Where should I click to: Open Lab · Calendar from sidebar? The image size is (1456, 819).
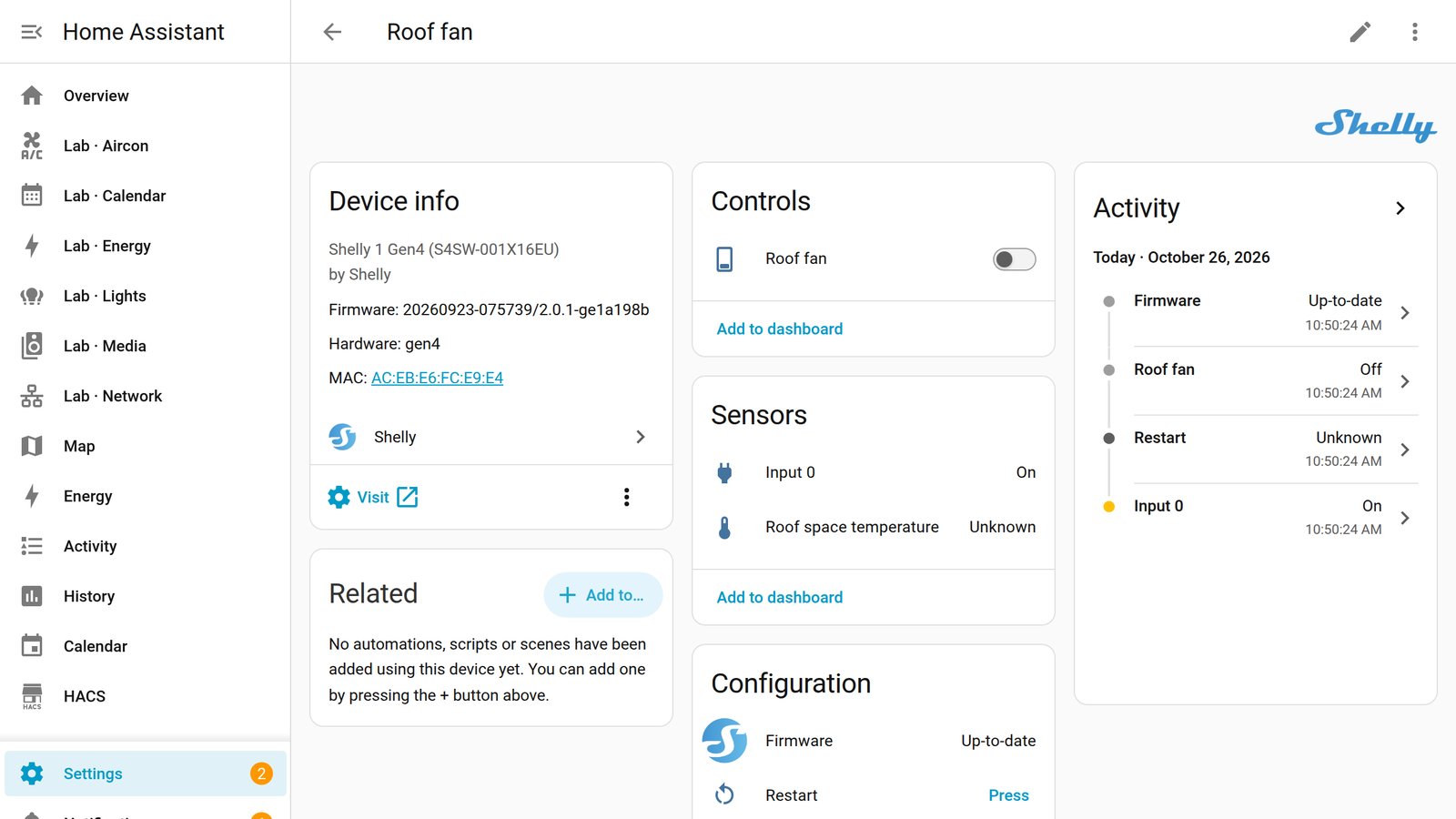(x=146, y=196)
